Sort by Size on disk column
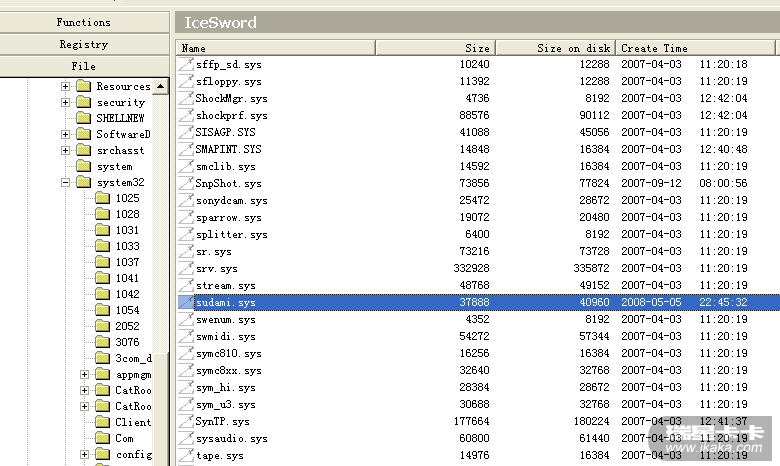This screenshot has width=780, height=466. coord(556,48)
